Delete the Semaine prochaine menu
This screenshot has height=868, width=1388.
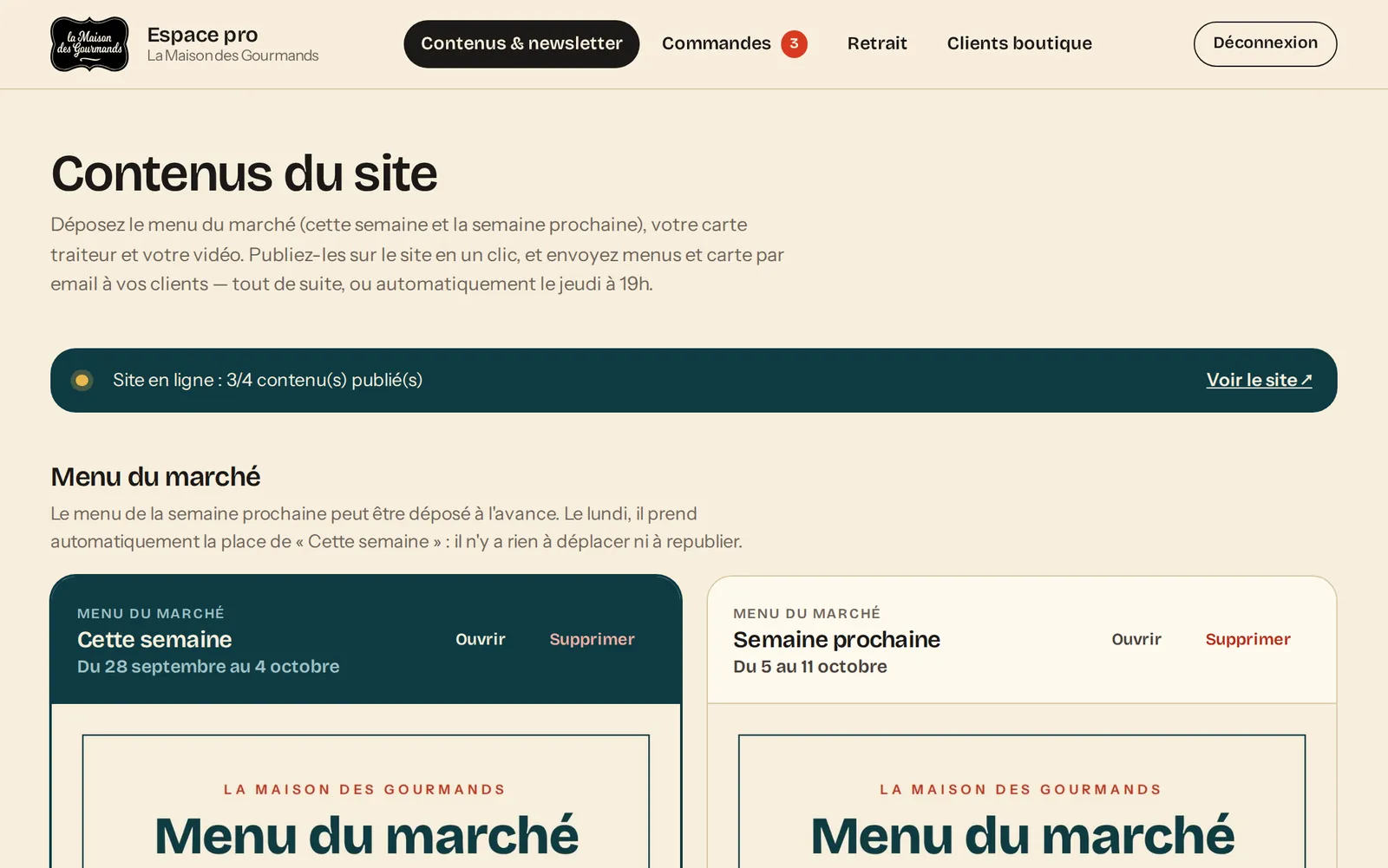[x=1247, y=639]
